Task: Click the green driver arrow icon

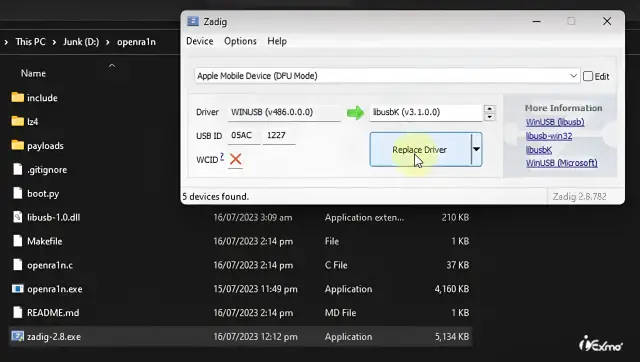Action: pyautogui.click(x=355, y=113)
